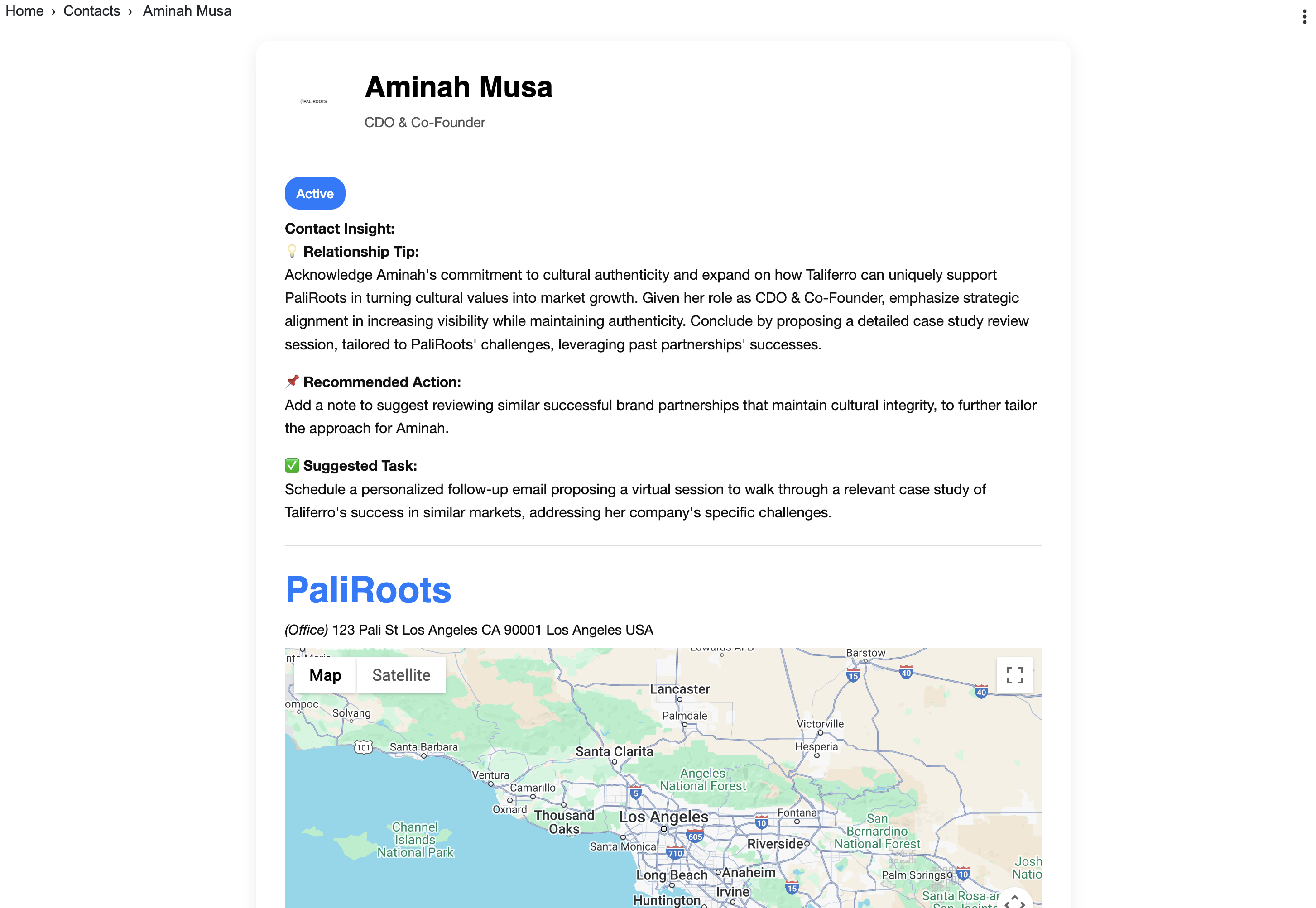Click the Fontana map label
Screen dimensions: 1316x908
[797, 813]
